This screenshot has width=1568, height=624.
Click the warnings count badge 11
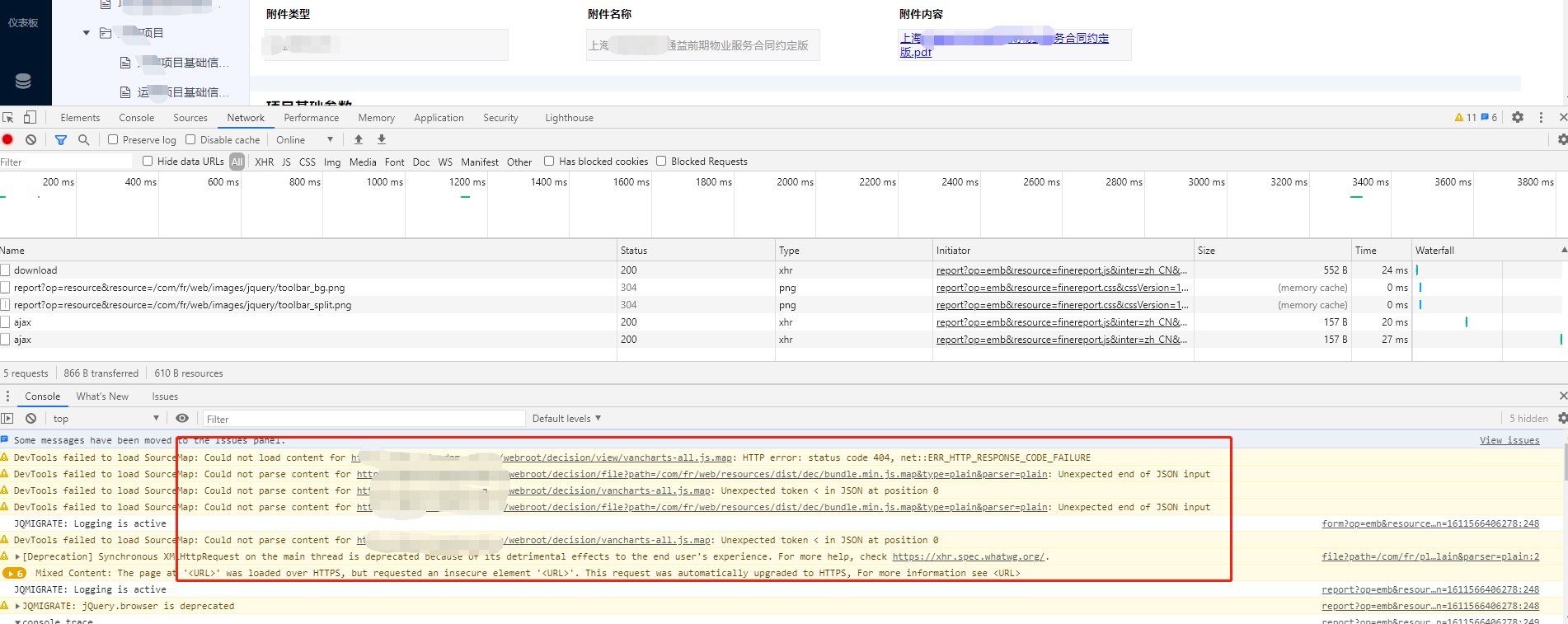click(1466, 117)
